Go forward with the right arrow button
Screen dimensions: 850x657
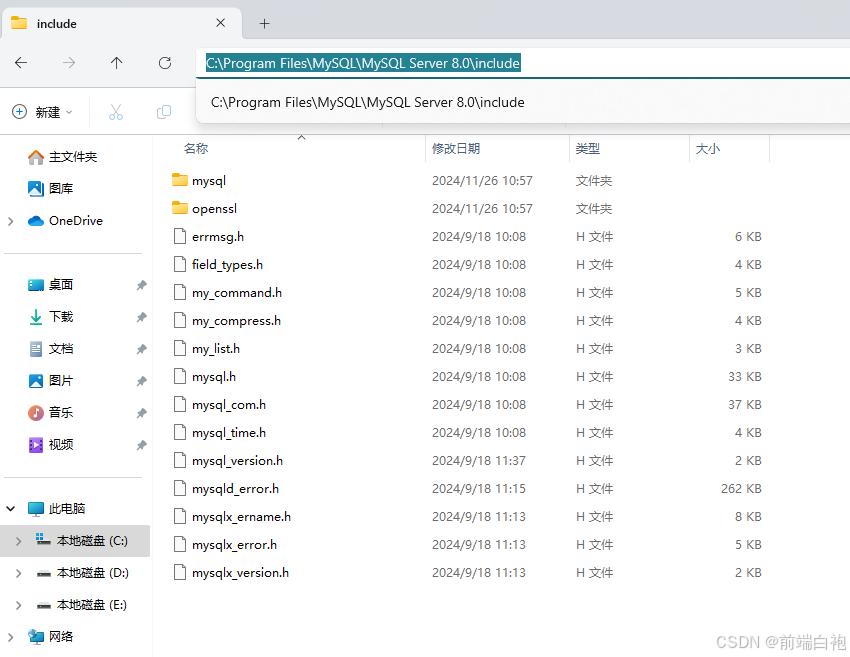(x=69, y=63)
